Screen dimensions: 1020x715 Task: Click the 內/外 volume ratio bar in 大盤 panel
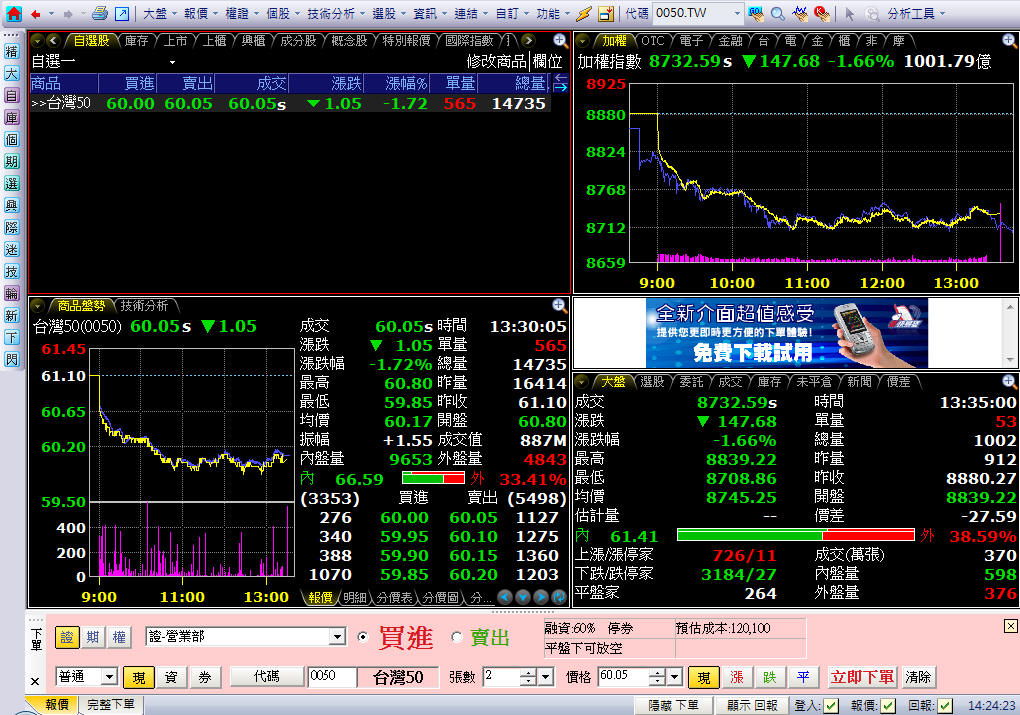[x=795, y=535]
